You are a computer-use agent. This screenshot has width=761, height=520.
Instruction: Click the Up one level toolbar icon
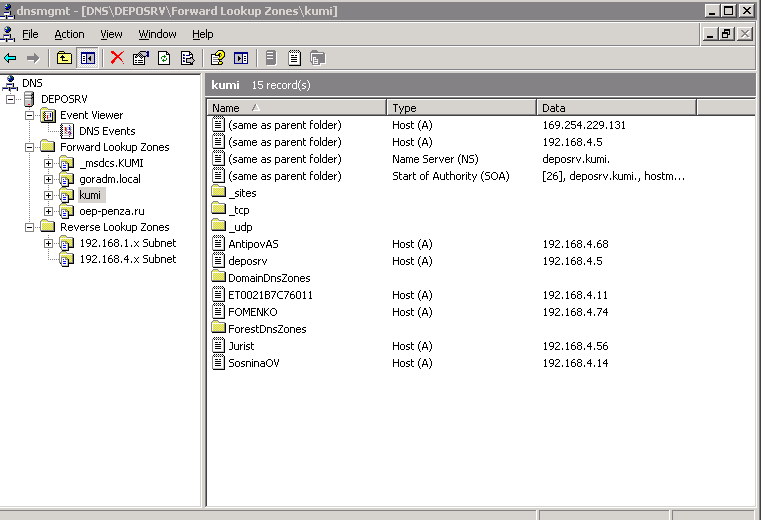coord(64,58)
